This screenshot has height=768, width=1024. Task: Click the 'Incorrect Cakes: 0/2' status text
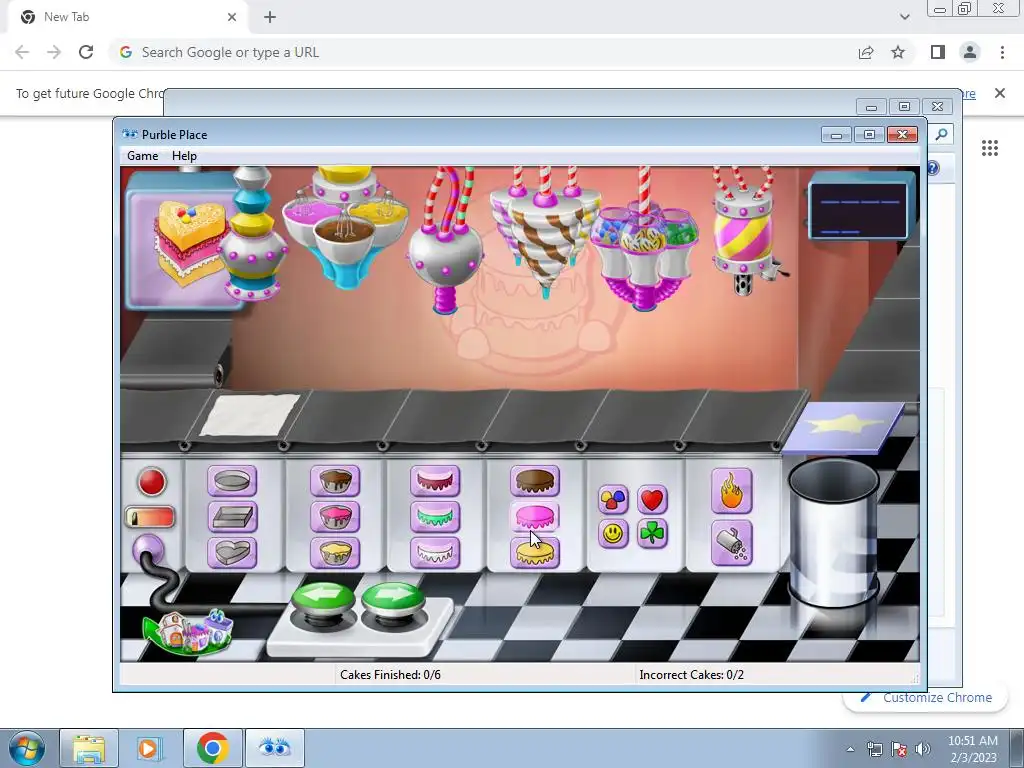[692, 675]
